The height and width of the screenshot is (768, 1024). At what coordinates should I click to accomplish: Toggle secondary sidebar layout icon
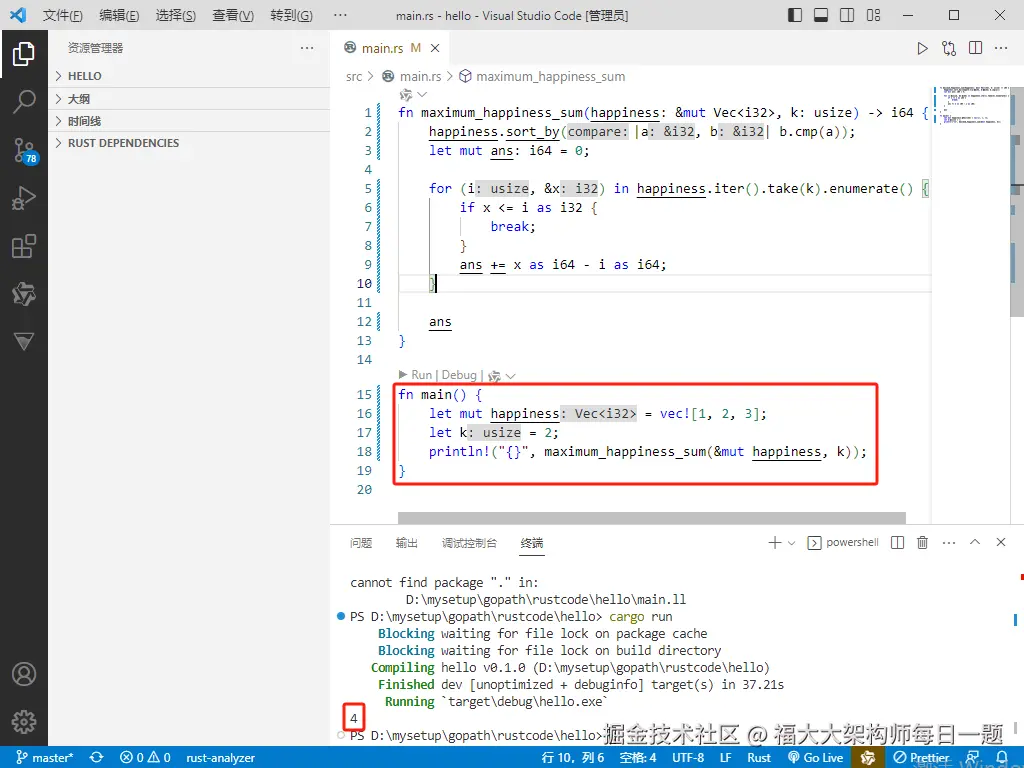point(847,15)
